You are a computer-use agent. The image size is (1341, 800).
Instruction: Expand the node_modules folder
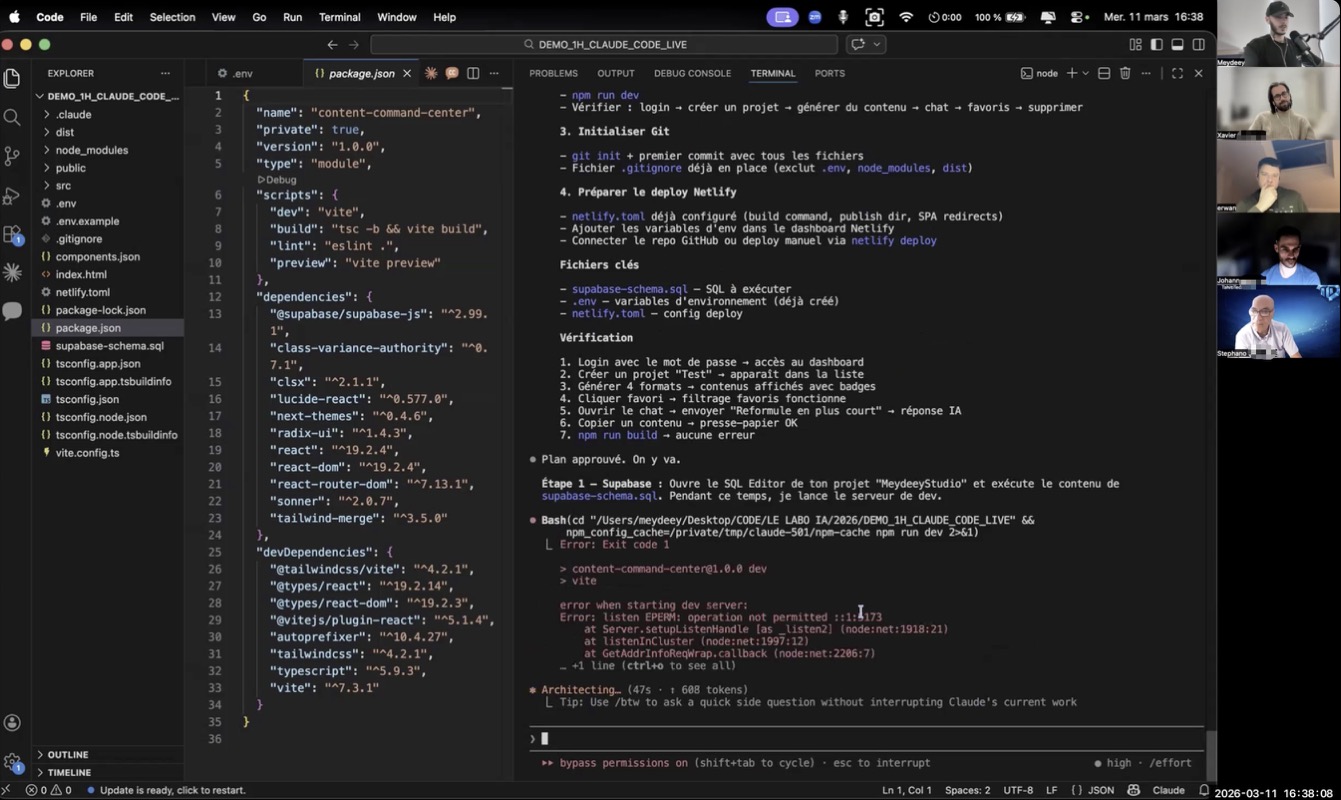coord(91,150)
